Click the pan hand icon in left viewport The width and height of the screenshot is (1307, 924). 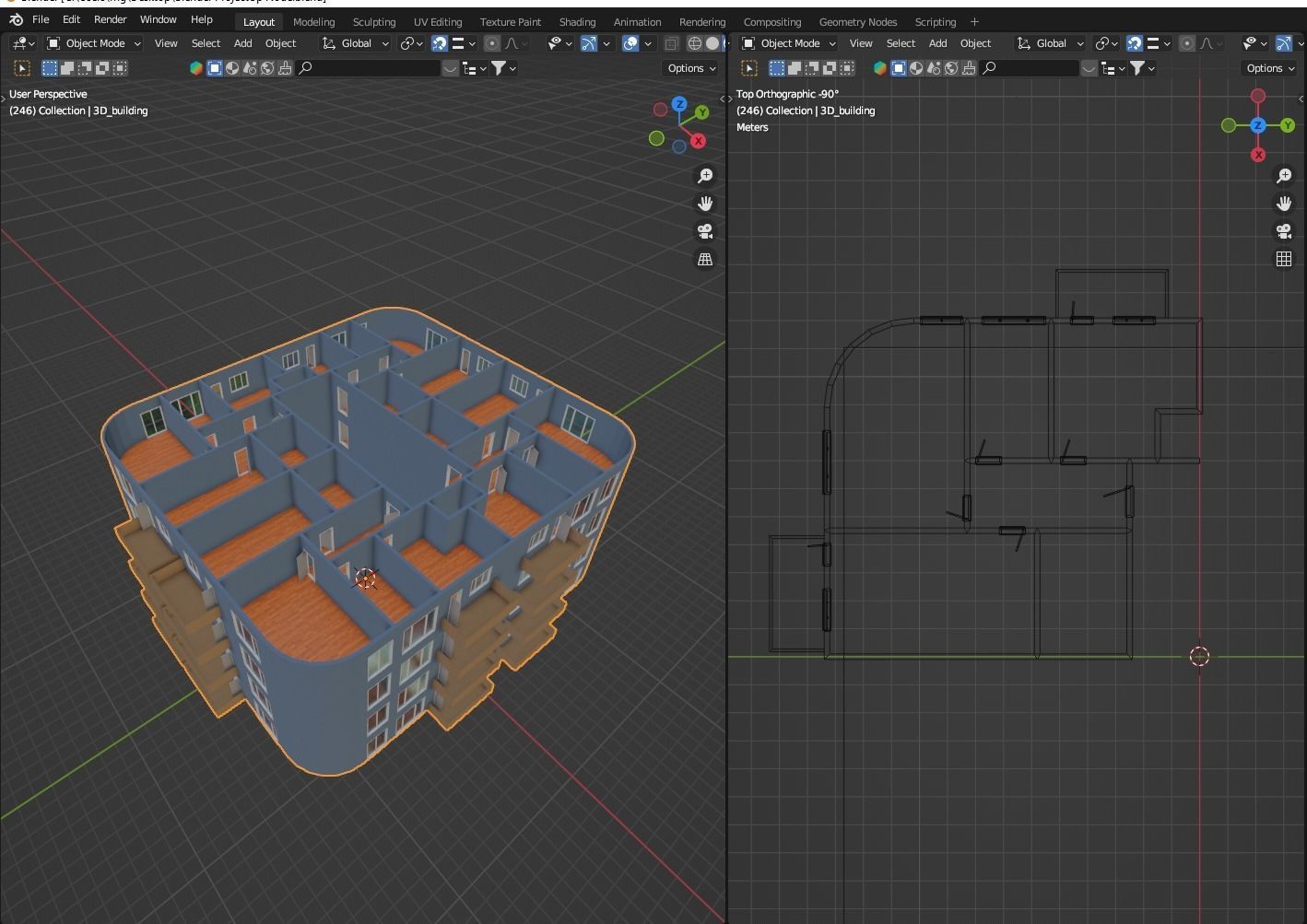705,204
